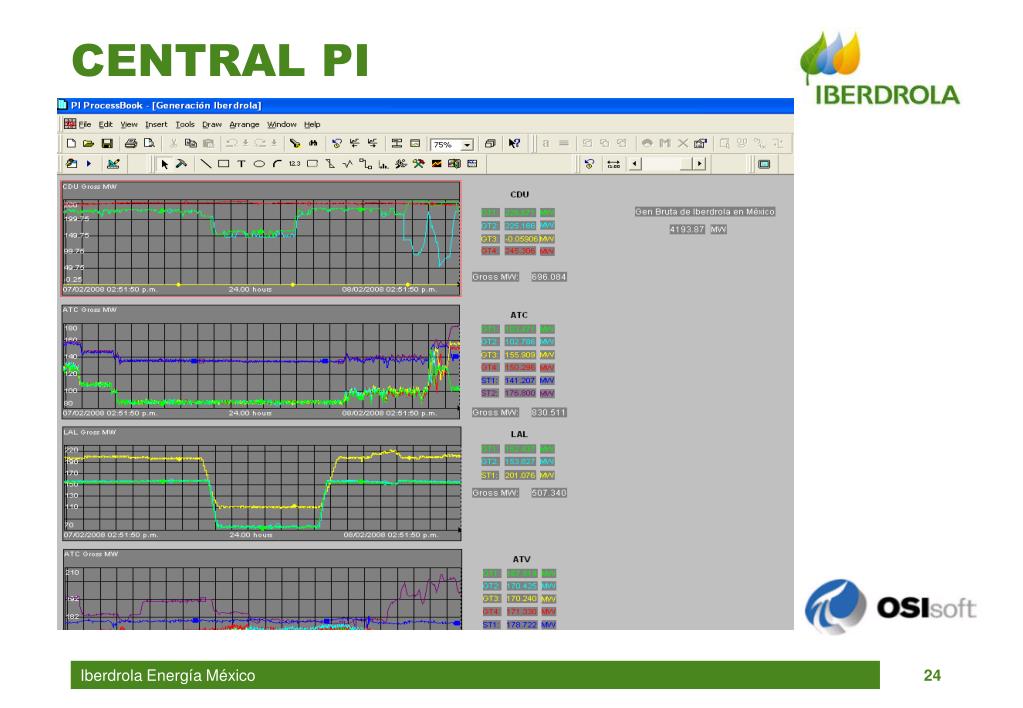Click the ATV GT3 value 170.240
1023x708 pixels.
[x=522, y=598]
